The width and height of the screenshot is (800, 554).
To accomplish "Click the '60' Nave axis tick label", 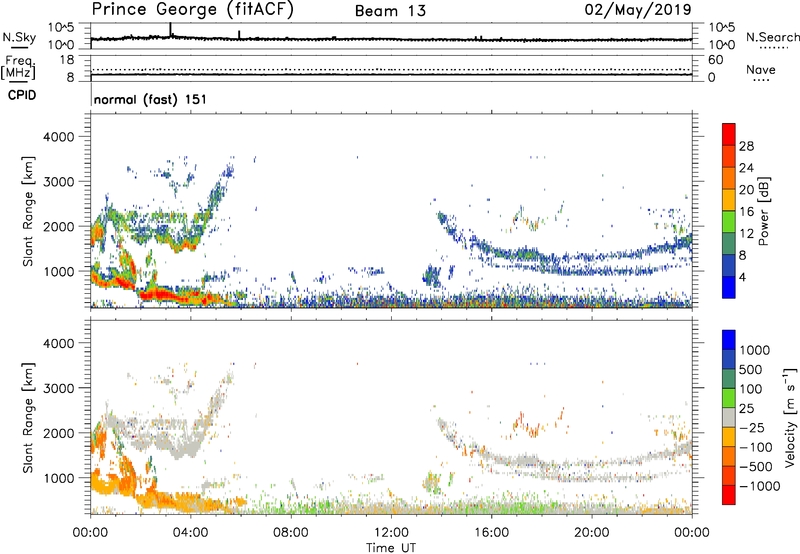I will [x=716, y=60].
